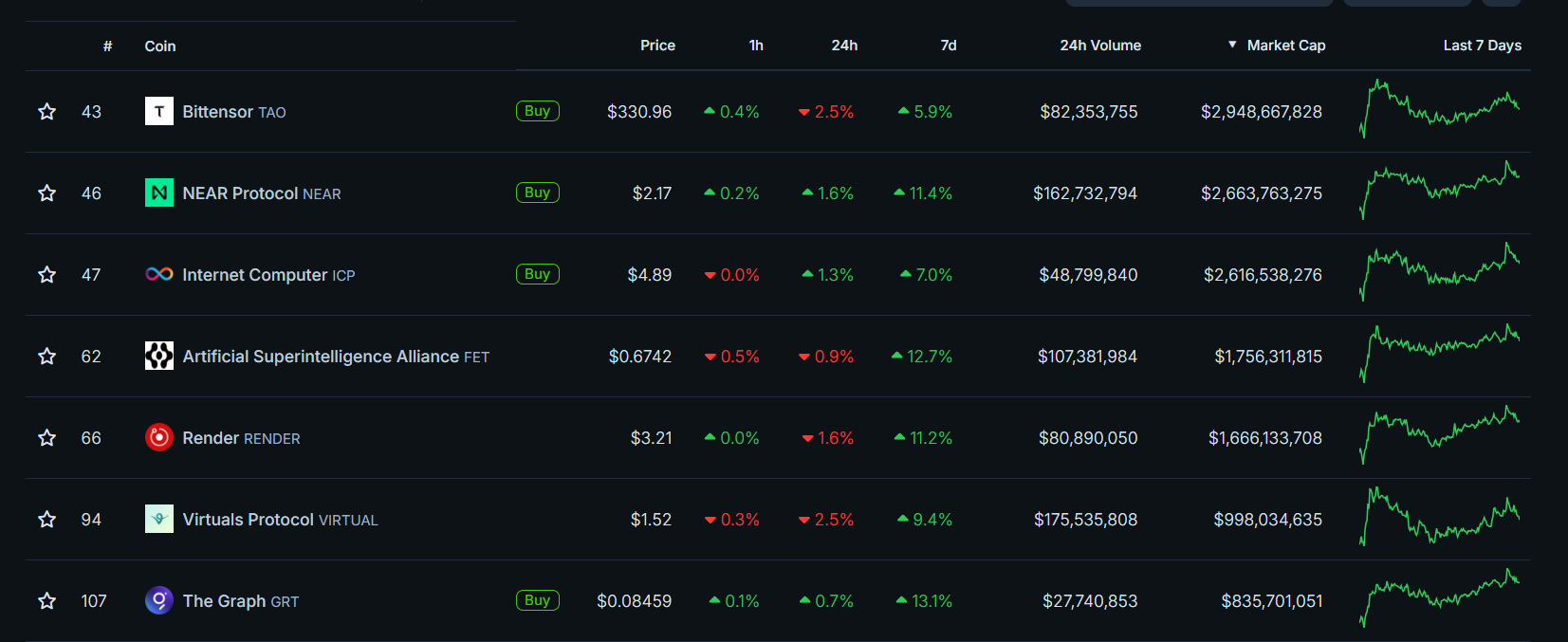The image size is (1568, 642).
Task: Select NEAR 24h volume $162,732,794
Action: [x=1085, y=193]
